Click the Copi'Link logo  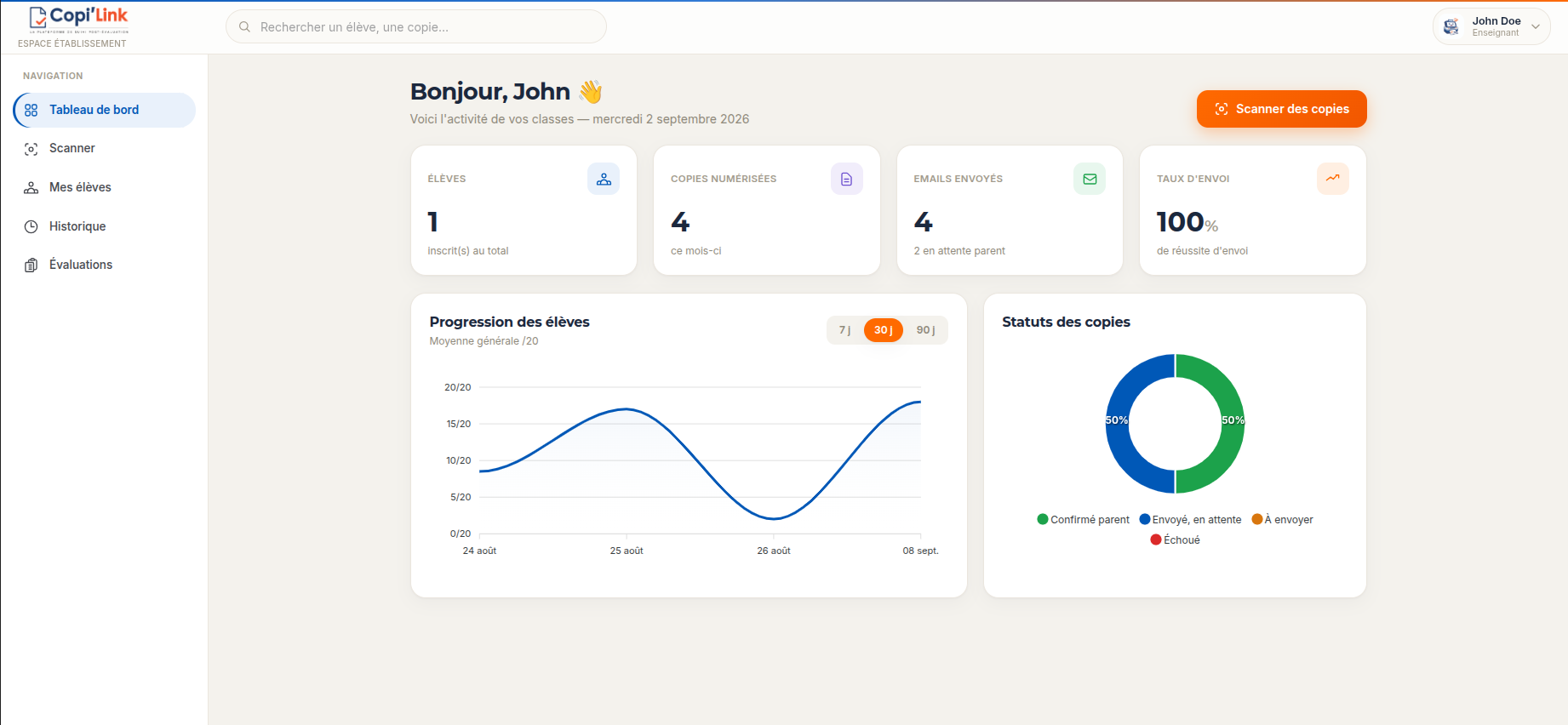pyautogui.click(x=78, y=19)
